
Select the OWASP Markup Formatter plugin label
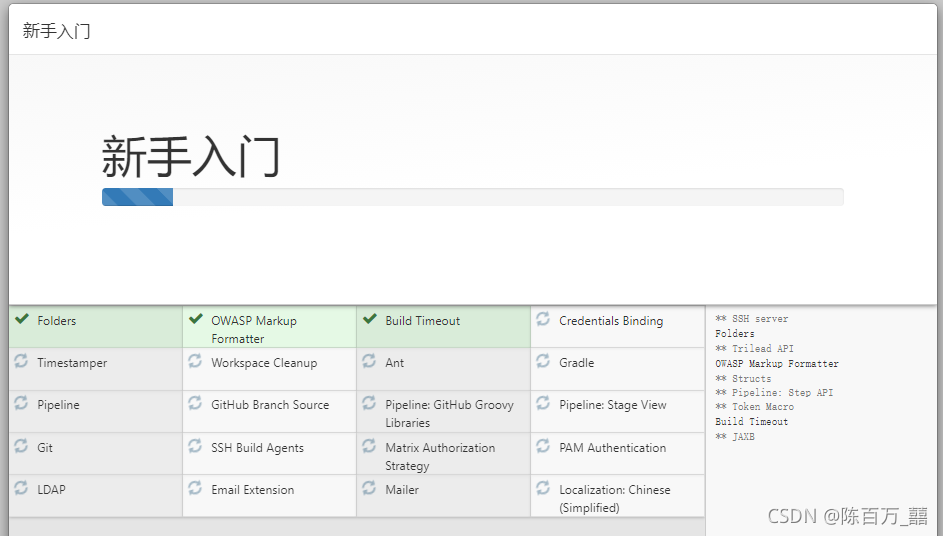[254, 330]
